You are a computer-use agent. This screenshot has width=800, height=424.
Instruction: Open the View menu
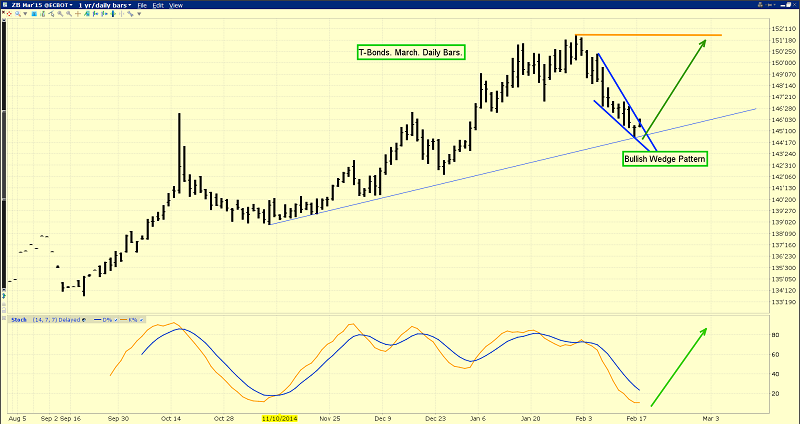pos(175,5)
